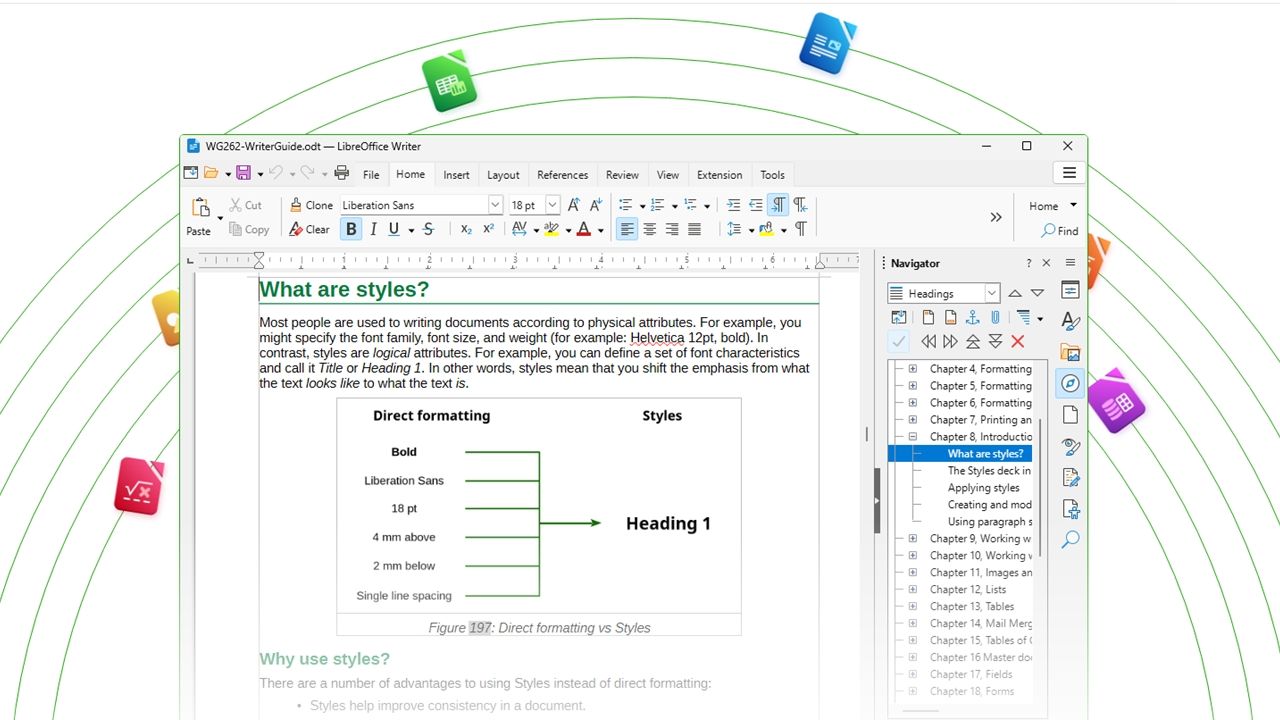Viewport: 1280px width, 720px height.
Task: Click the yellow Character Highlighting Color button
Action: coord(551,229)
